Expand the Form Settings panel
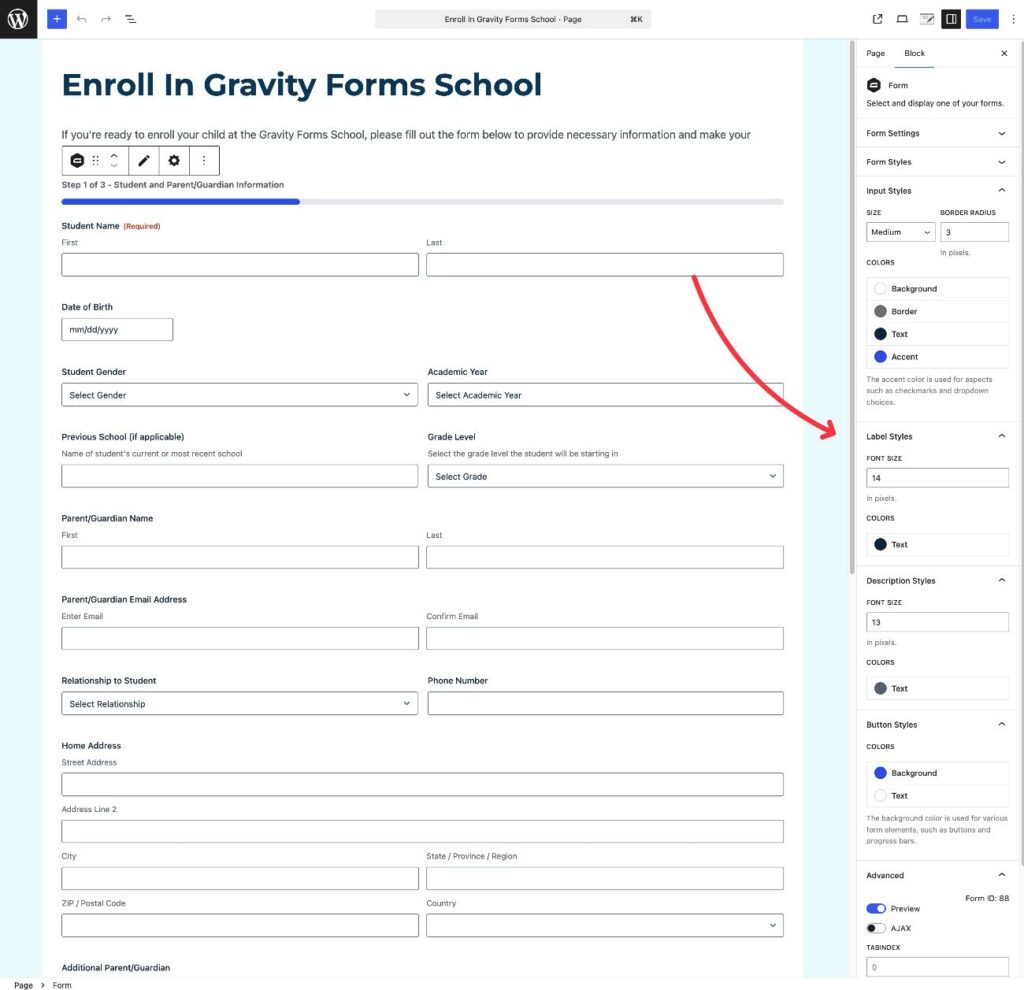The width and height of the screenshot is (1024, 990). coord(936,133)
